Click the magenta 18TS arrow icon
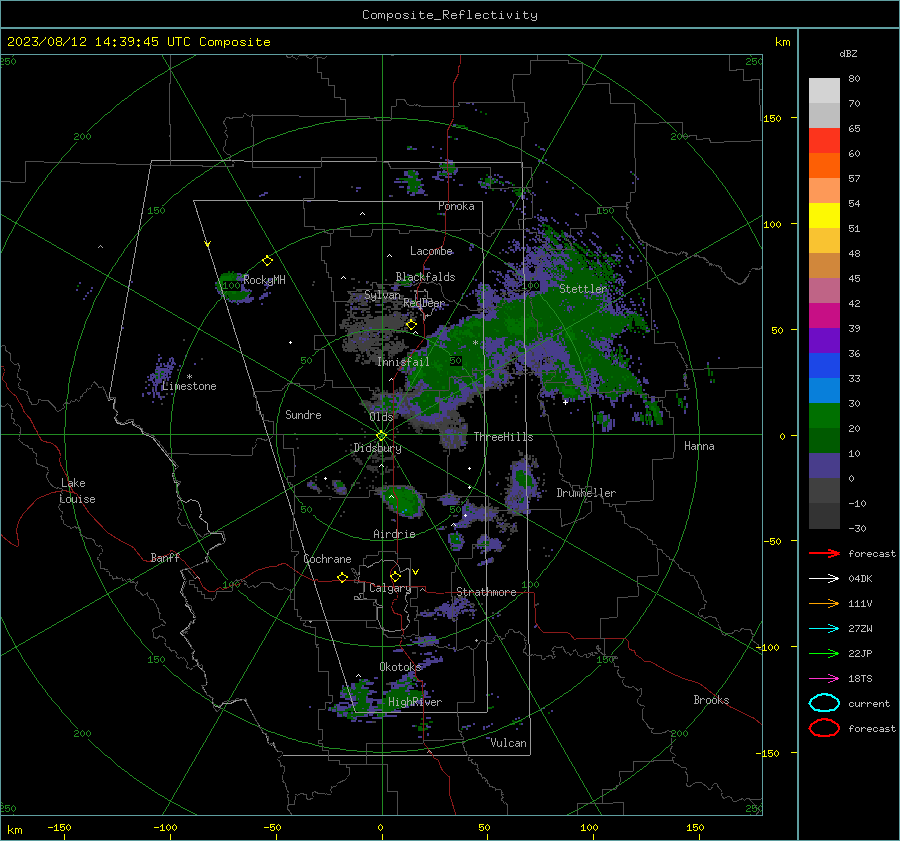The height and width of the screenshot is (841, 900). coord(824,679)
